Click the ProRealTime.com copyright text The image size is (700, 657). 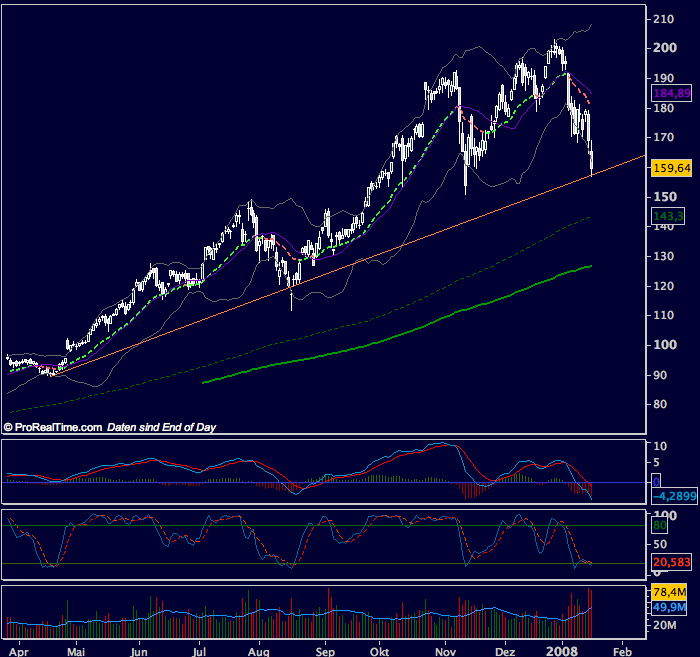pyautogui.click(x=53, y=427)
